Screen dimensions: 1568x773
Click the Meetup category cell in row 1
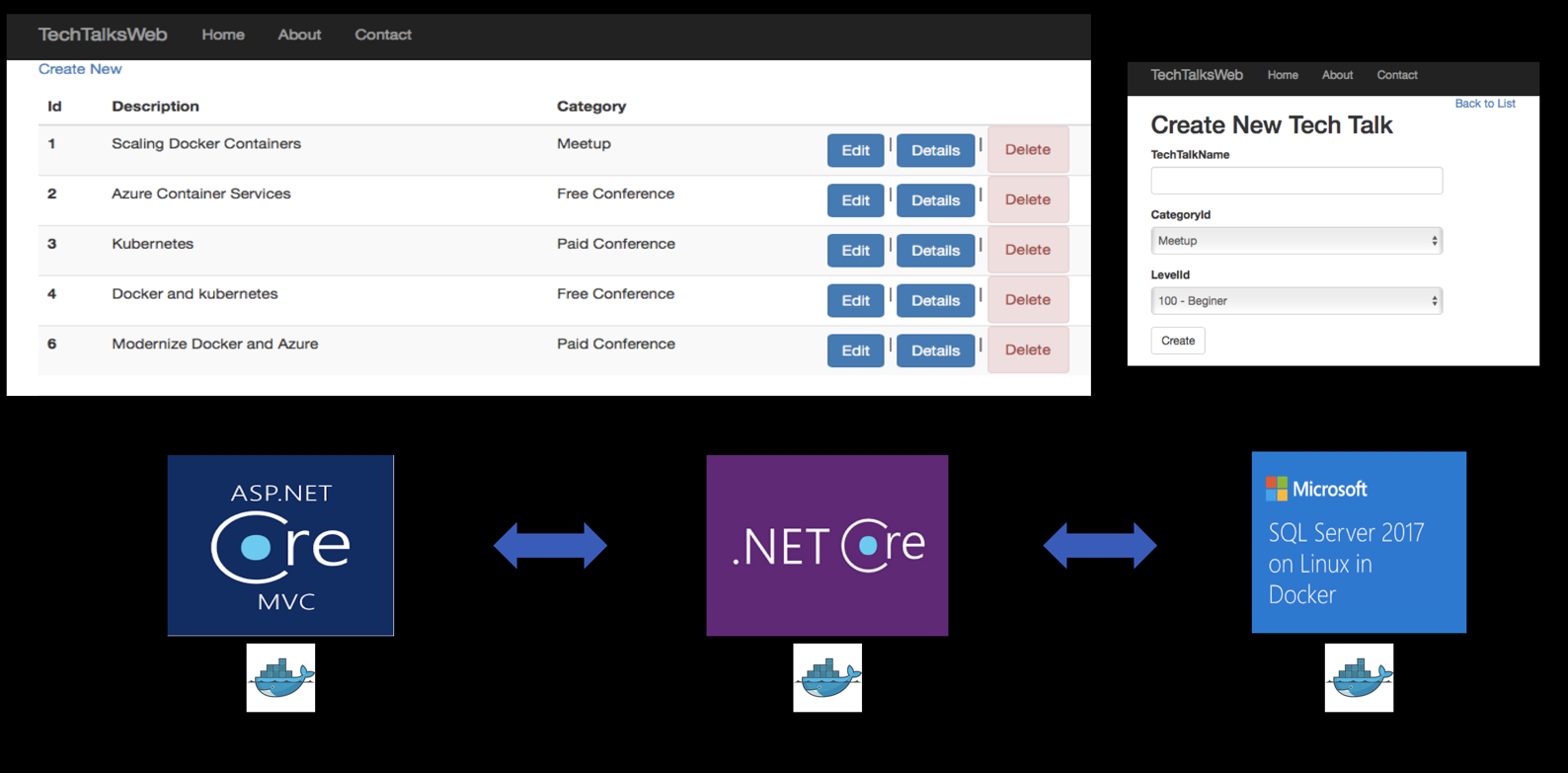pyautogui.click(x=584, y=144)
